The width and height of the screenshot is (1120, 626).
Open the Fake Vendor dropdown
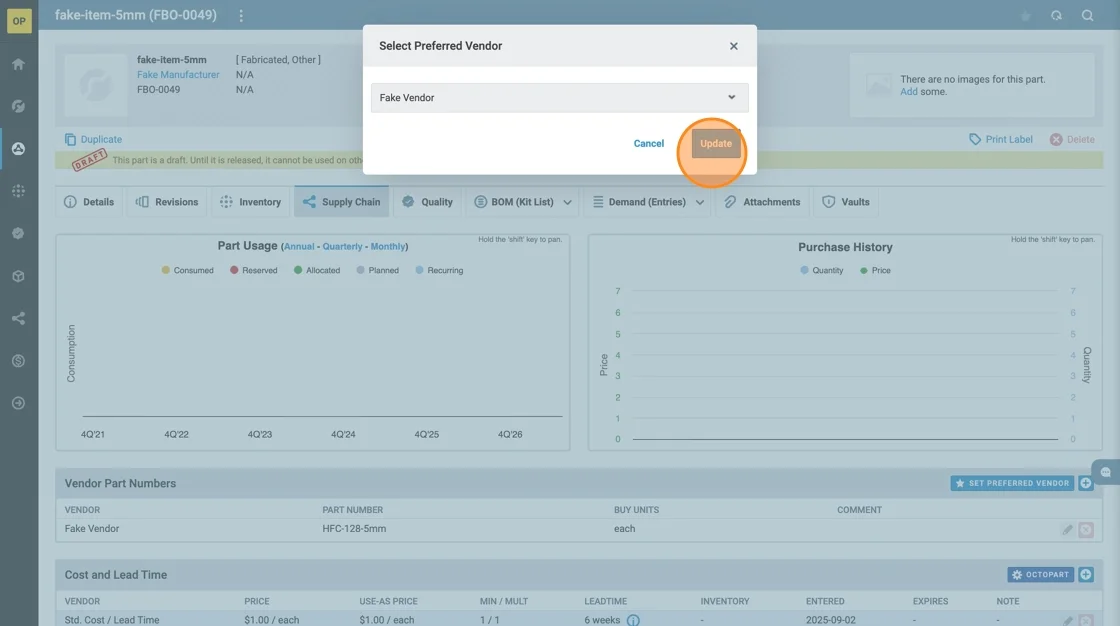coord(559,98)
